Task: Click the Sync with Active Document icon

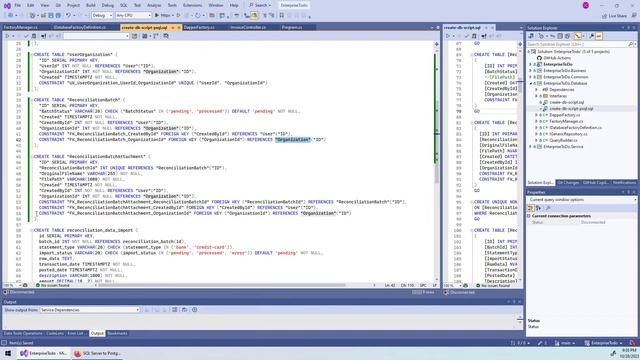Action: pyautogui.click(x=553, y=36)
